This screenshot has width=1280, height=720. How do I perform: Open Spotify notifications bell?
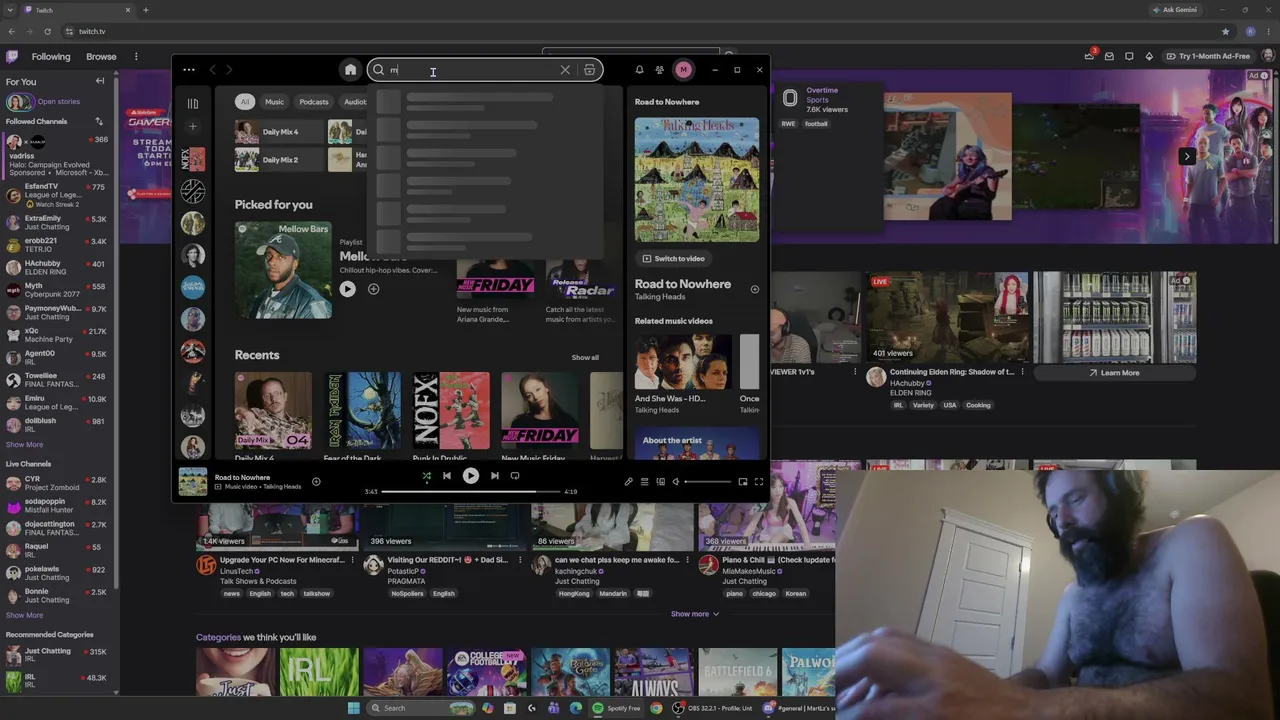(x=639, y=70)
